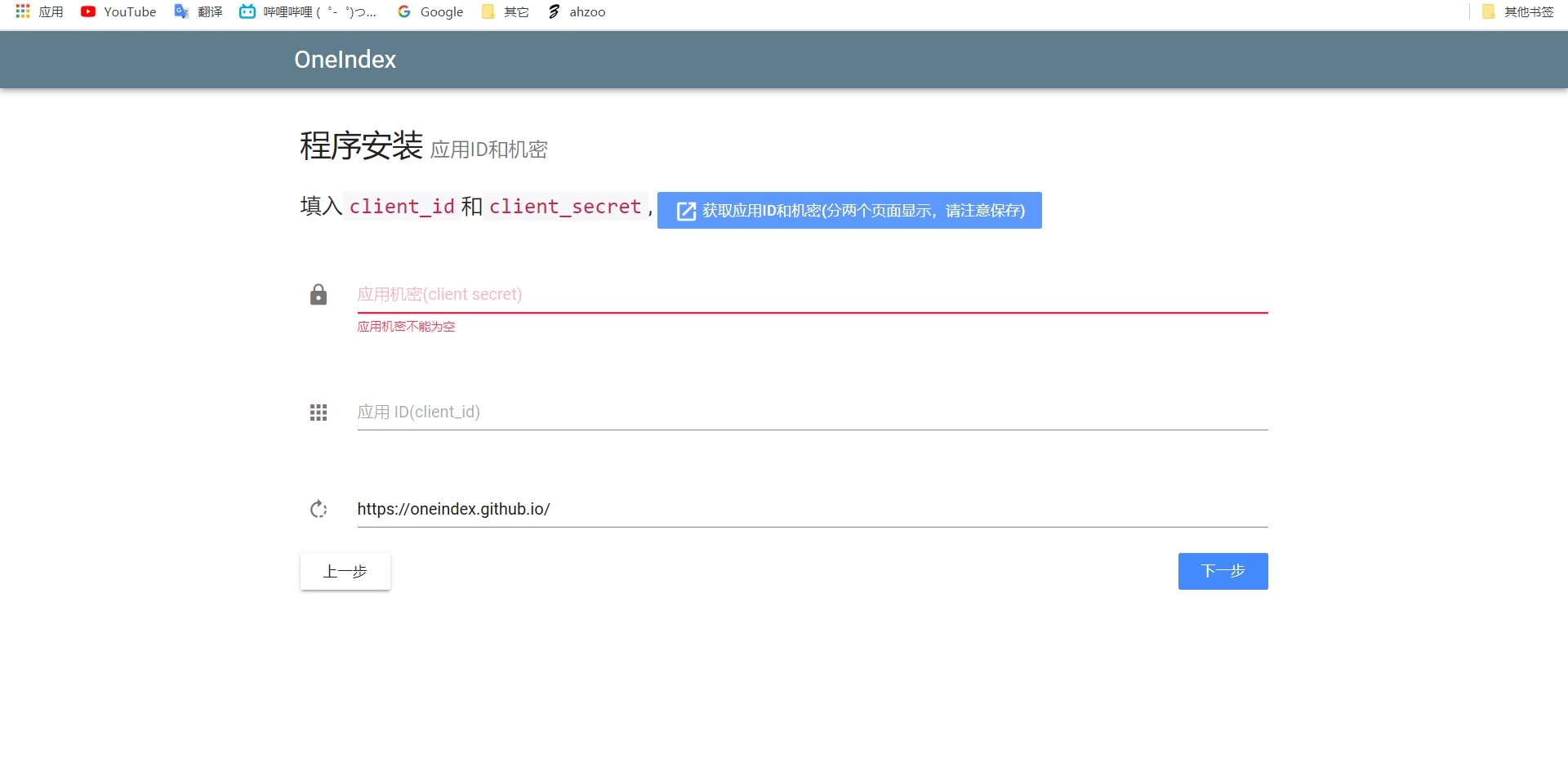Click the OneIndex title in header
This screenshot has height=767, width=1568.
click(345, 60)
